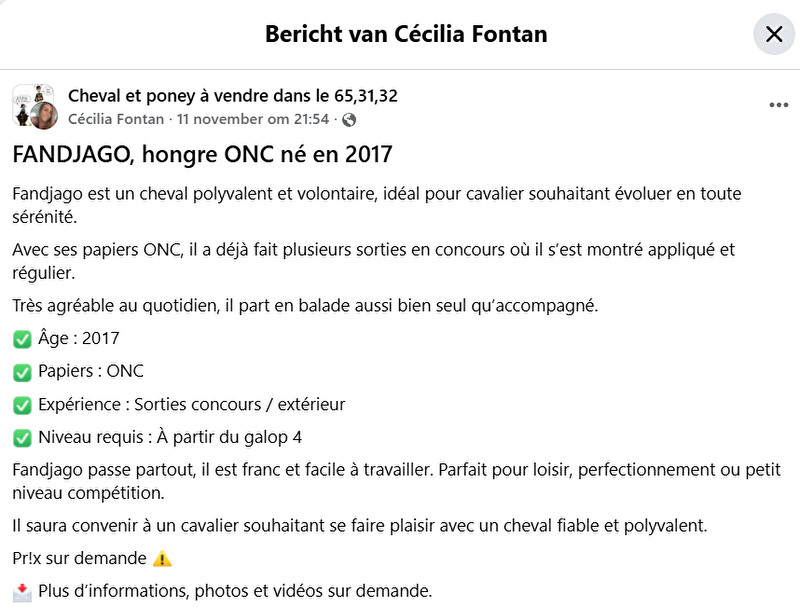The height and width of the screenshot is (607, 800).
Task: Click the inbox tray emoji before Plus d'informations
Action: 22,591
